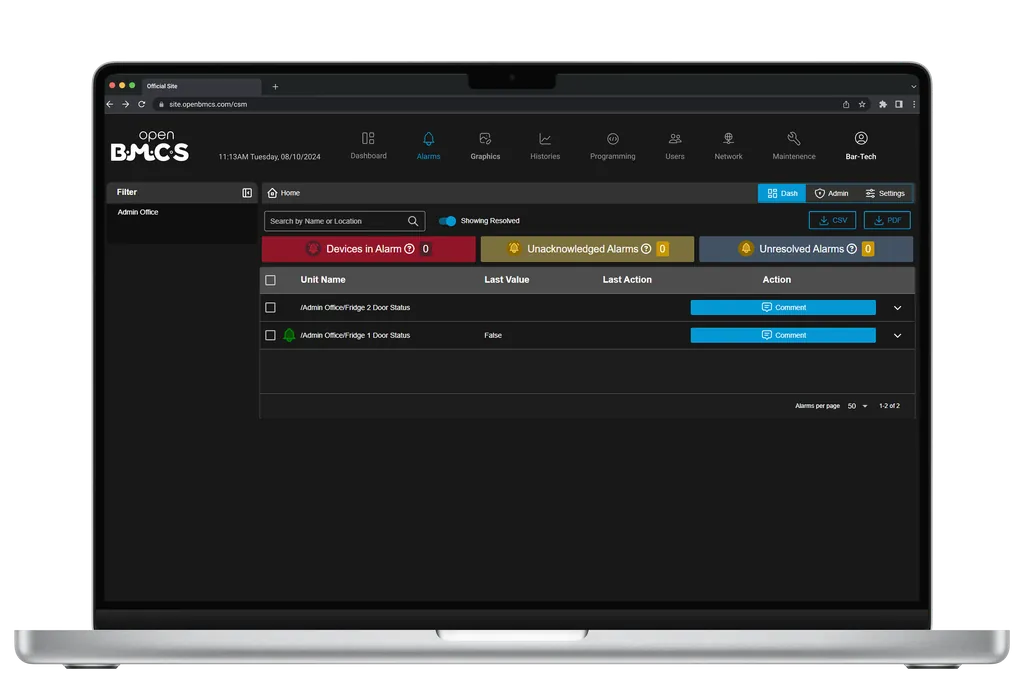
Task: Open the browser tab list chevron
Action: point(913,86)
